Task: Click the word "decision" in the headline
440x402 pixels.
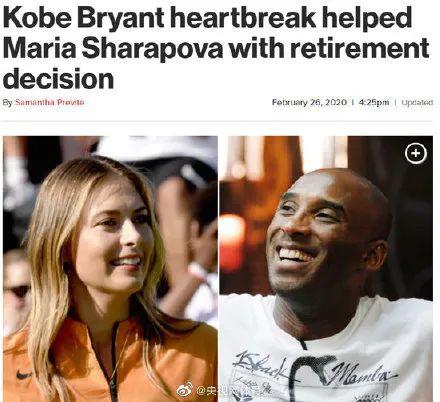Action: 59,78
